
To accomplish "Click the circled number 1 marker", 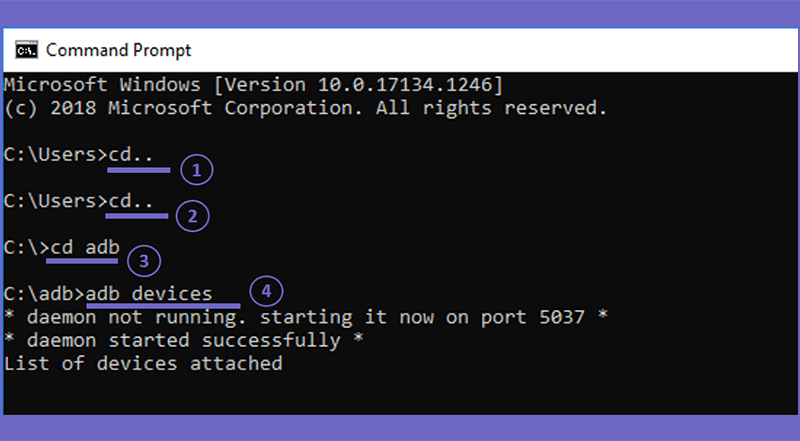I will (x=197, y=170).
